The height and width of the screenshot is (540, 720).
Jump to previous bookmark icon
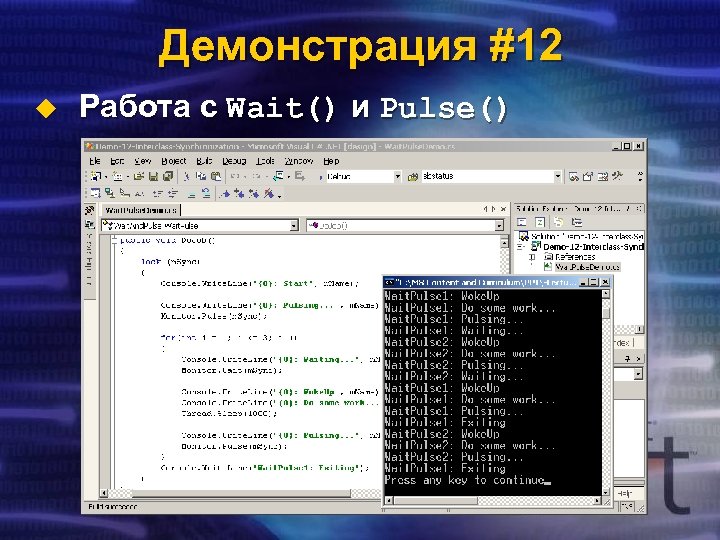click(254, 194)
